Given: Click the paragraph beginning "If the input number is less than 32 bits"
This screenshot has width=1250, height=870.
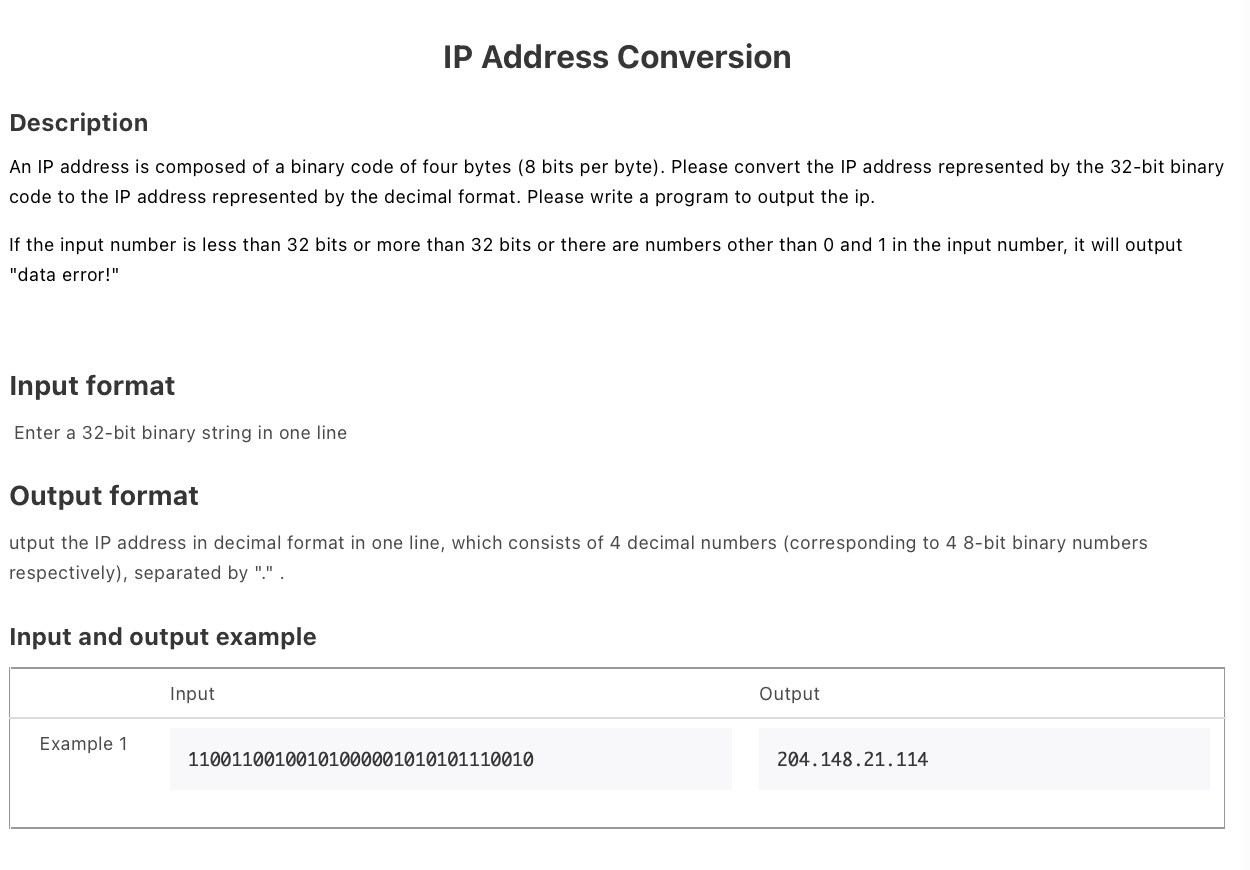Looking at the screenshot, I should coord(596,260).
